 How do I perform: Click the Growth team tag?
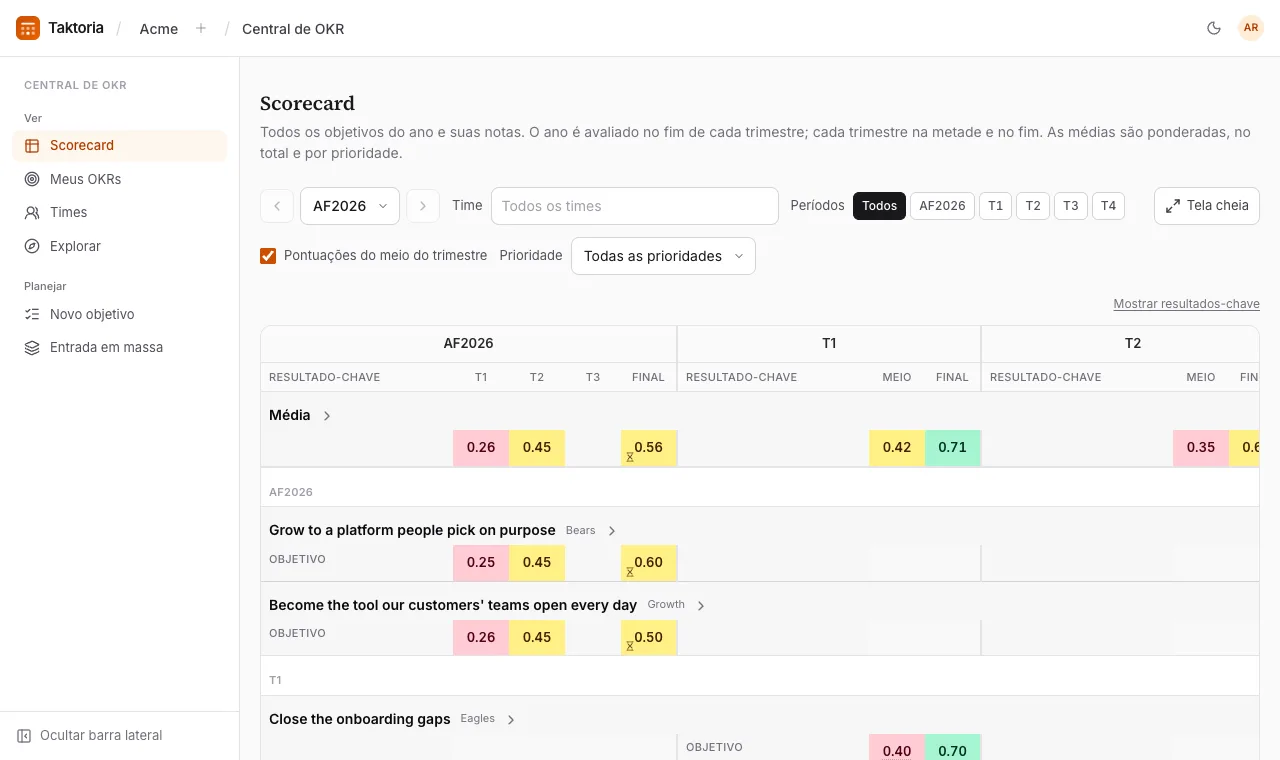pyautogui.click(x=666, y=604)
